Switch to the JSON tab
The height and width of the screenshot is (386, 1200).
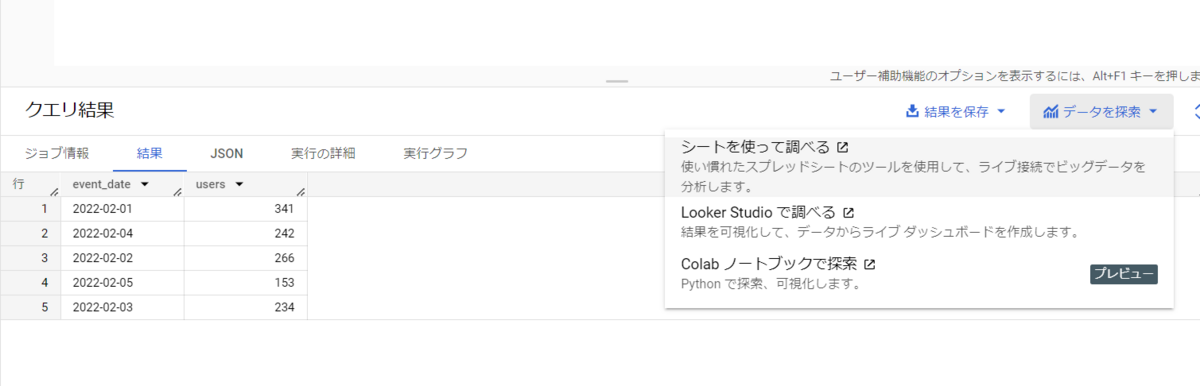(x=226, y=153)
